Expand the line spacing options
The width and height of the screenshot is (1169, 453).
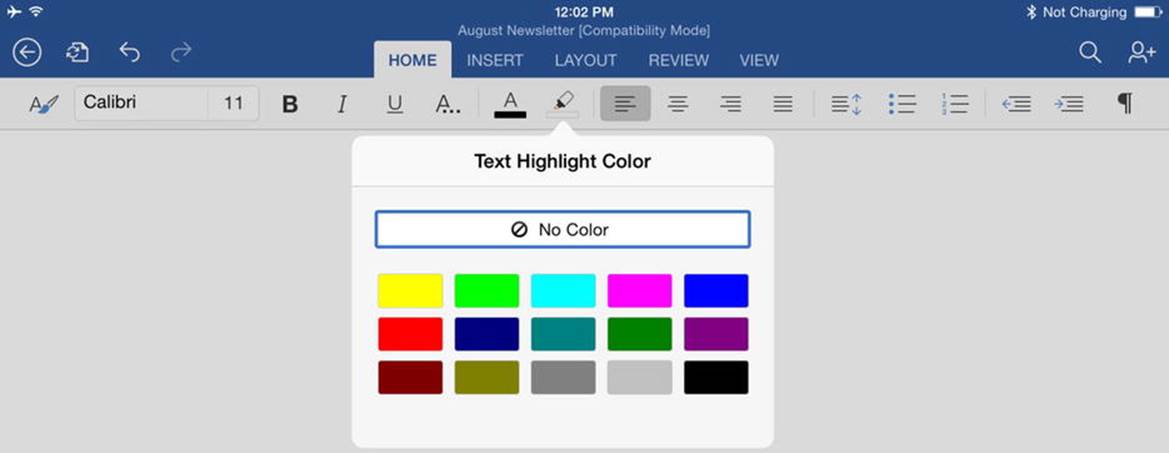point(846,104)
